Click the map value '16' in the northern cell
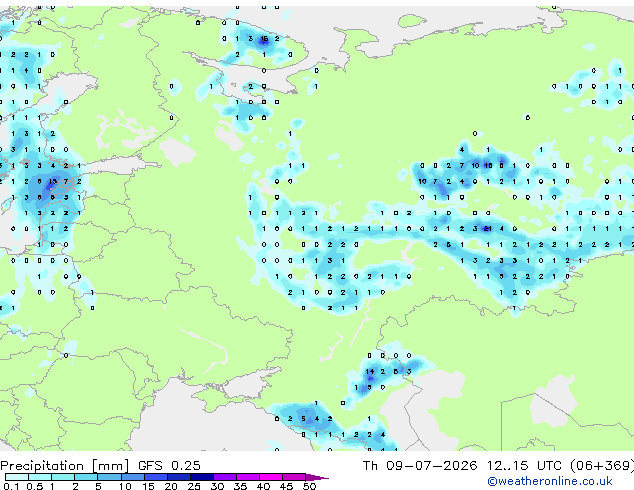This screenshot has width=634, height=490. click(264, 39)
